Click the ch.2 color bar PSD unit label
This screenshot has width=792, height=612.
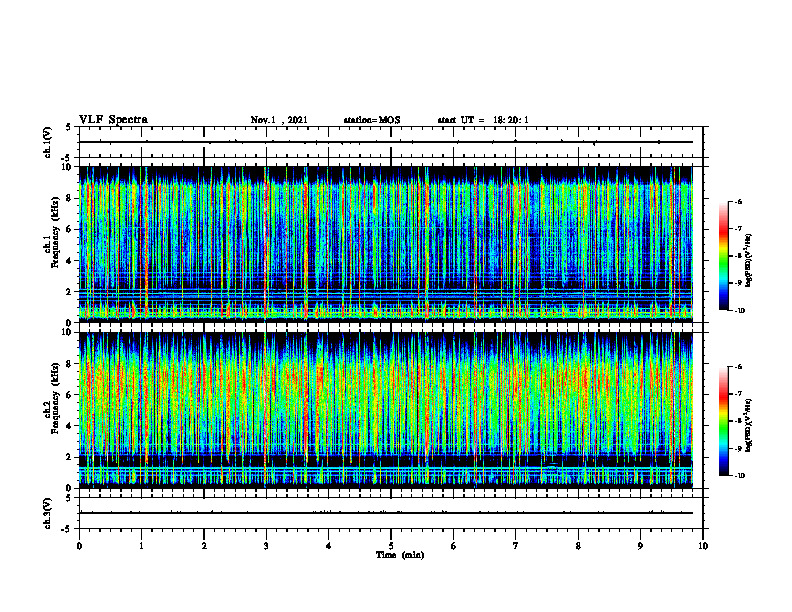click(x=748, y=425)
